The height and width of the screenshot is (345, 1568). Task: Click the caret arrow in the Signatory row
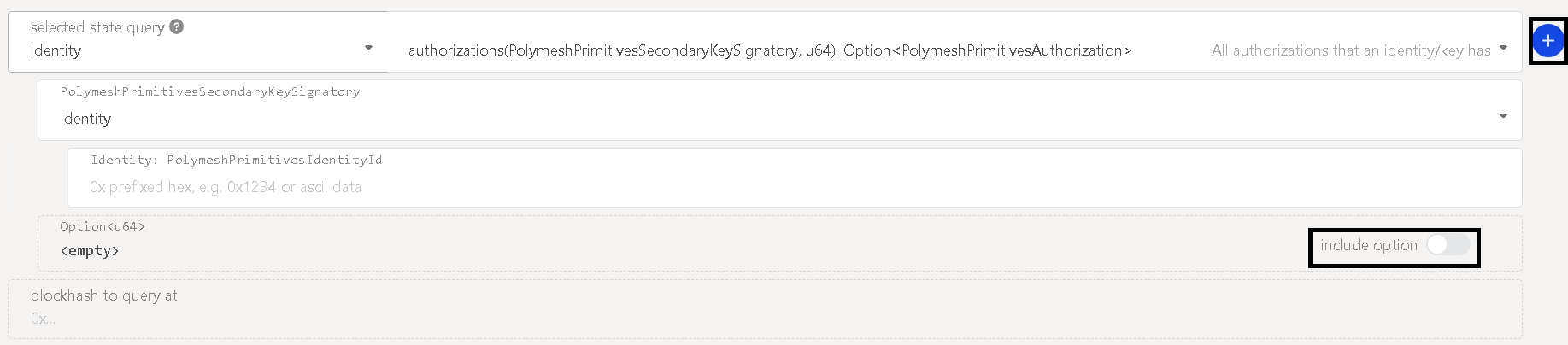click(1503, 116)
